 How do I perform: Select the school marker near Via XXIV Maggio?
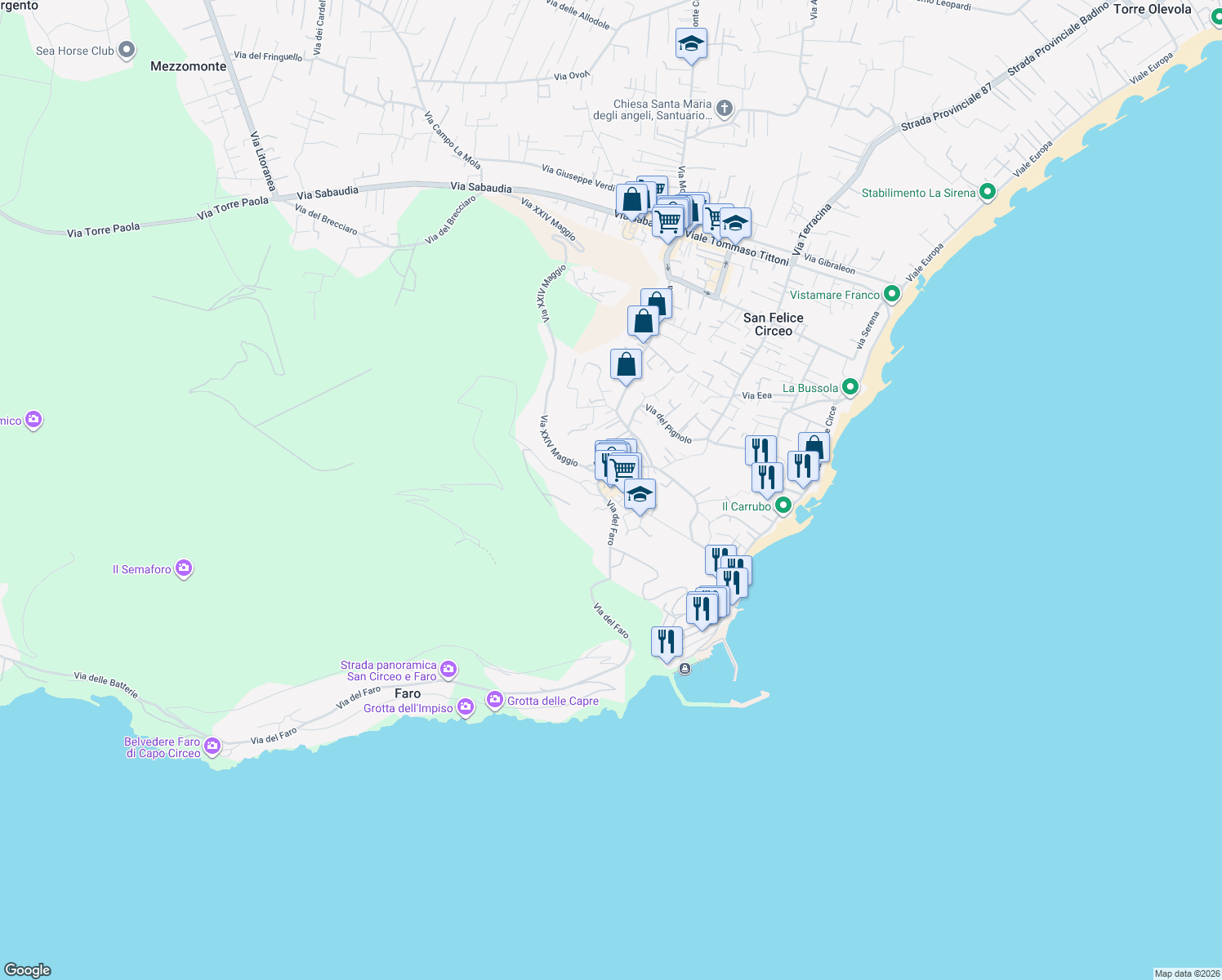640,493
